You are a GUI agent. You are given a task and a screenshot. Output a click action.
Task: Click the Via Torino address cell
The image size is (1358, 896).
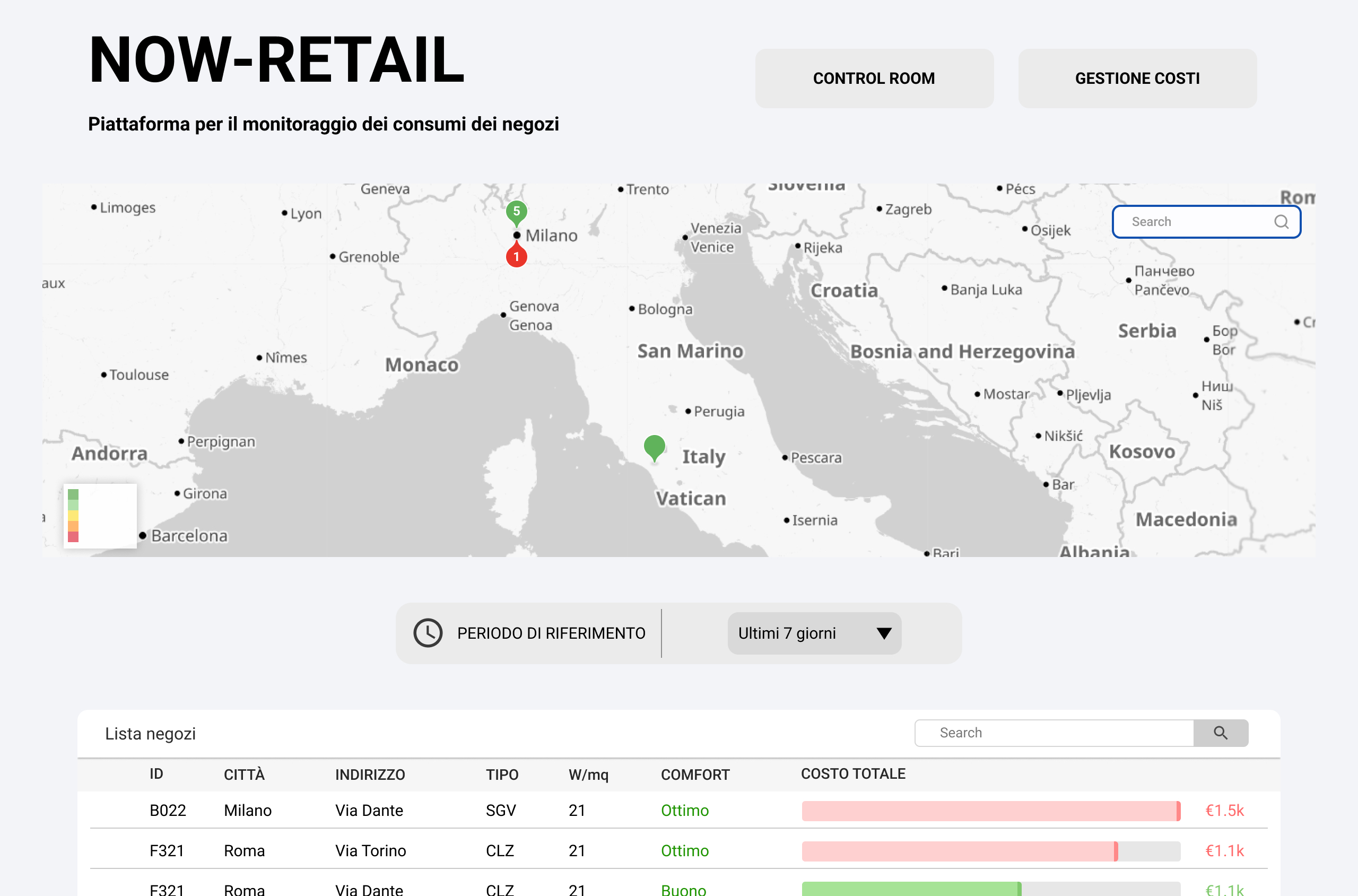(x=370, y=850)
